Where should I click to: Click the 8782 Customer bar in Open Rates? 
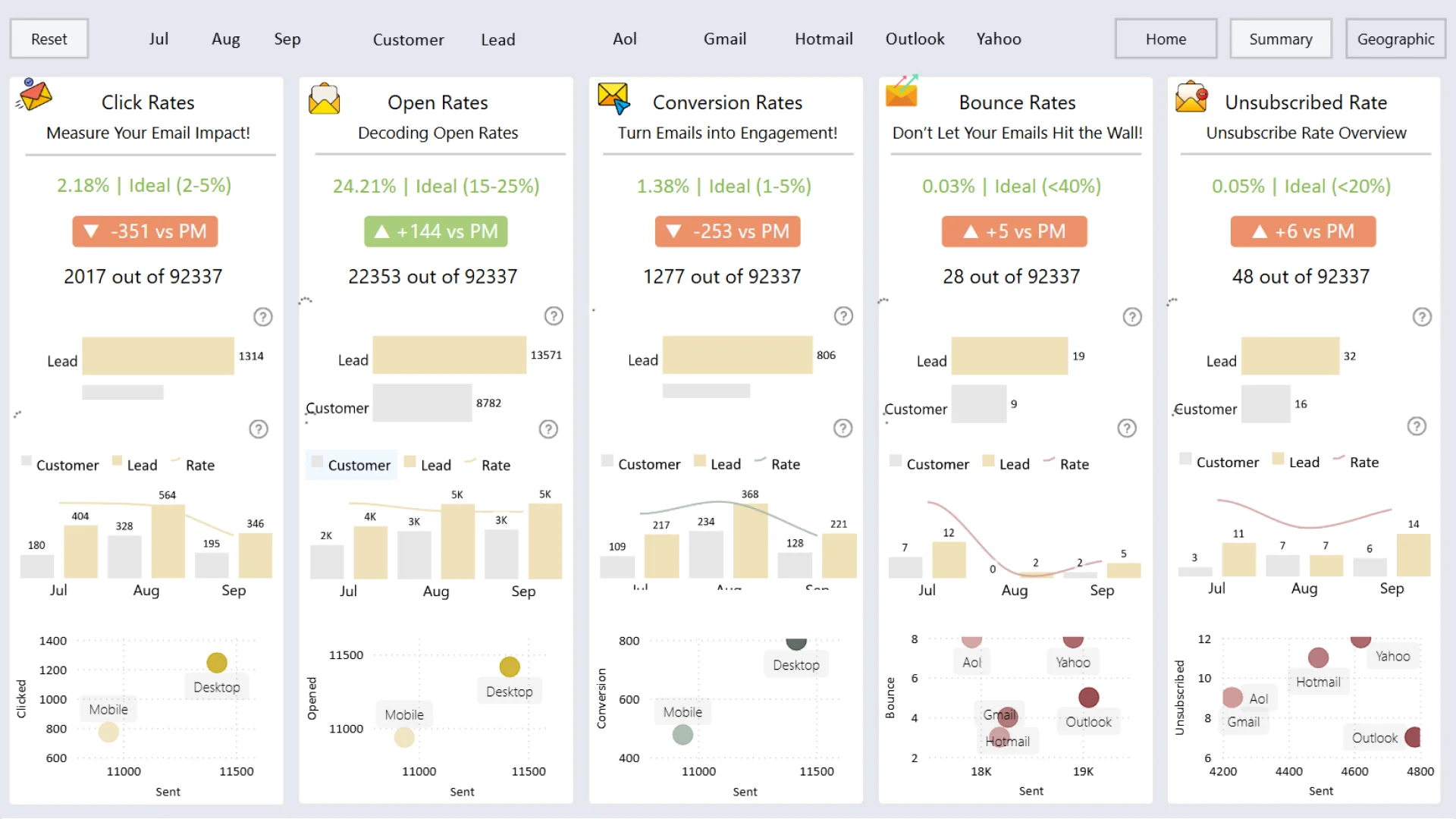(422, 403)
